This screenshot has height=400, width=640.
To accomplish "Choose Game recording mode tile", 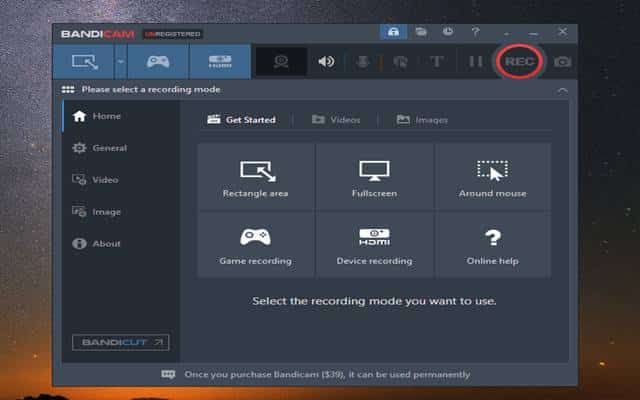I will coord(256,244).
